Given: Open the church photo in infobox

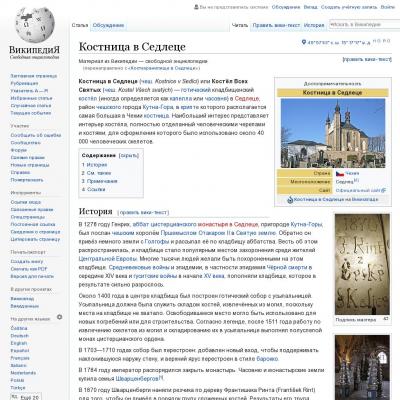Looking at the screenshot, I should click(333, 133).
